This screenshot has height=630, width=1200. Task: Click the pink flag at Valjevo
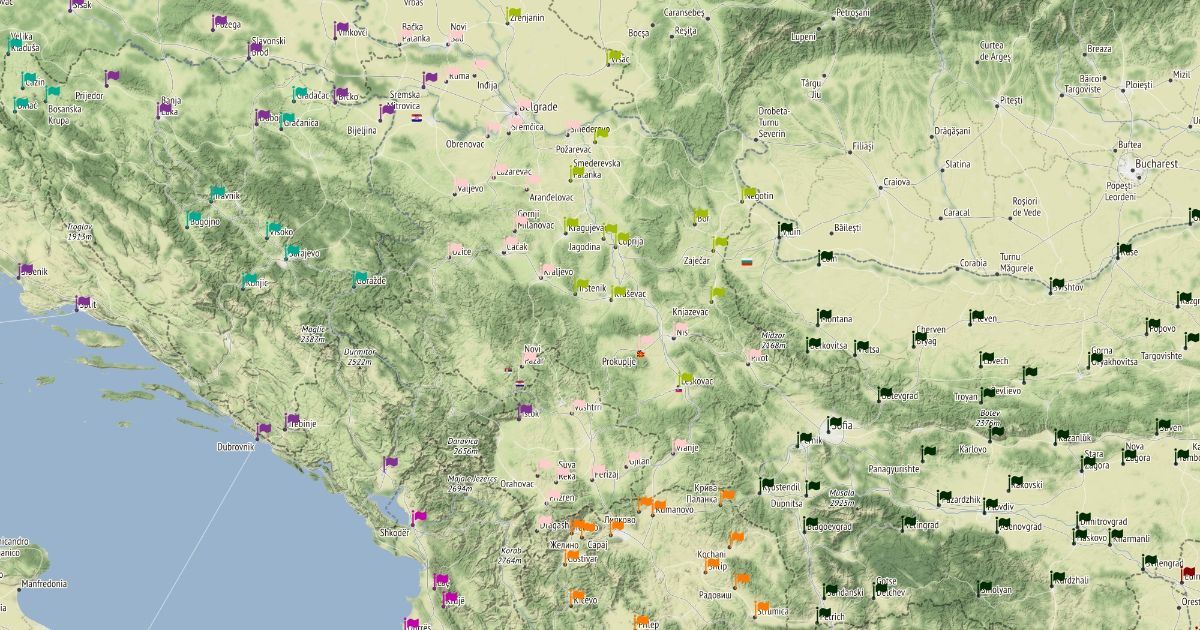pyautogui.click(x=461, y=185)
